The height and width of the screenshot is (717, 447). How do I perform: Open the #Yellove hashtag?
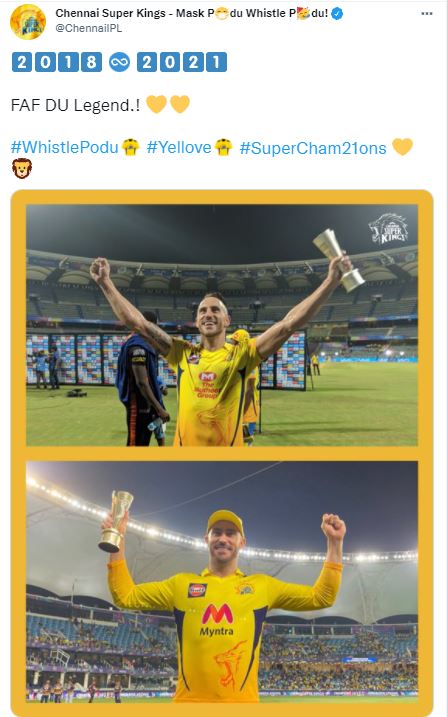pyautogui.click(x=179, y=147)
